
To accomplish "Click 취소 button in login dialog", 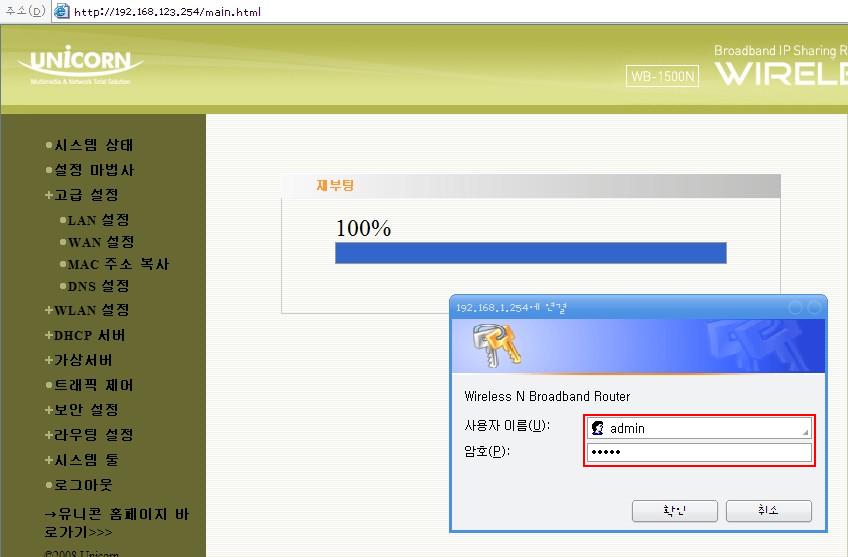I will (x=768, y=510).
